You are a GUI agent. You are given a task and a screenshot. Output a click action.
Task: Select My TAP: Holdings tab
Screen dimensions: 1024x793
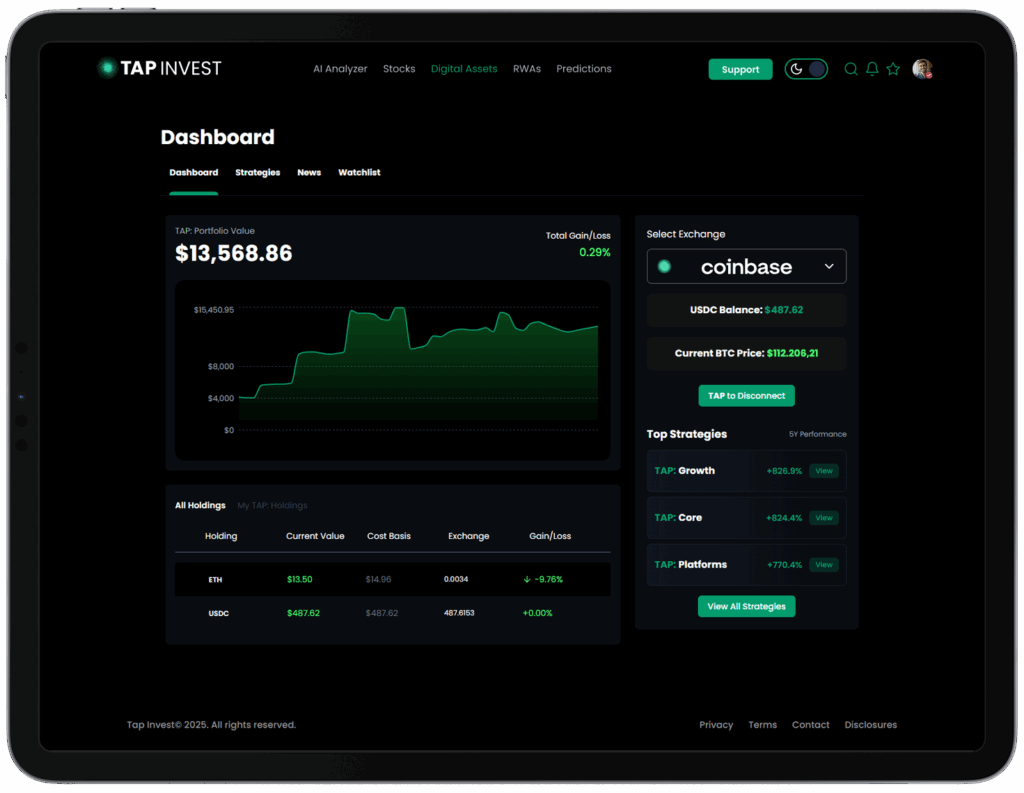pos(272,506)
